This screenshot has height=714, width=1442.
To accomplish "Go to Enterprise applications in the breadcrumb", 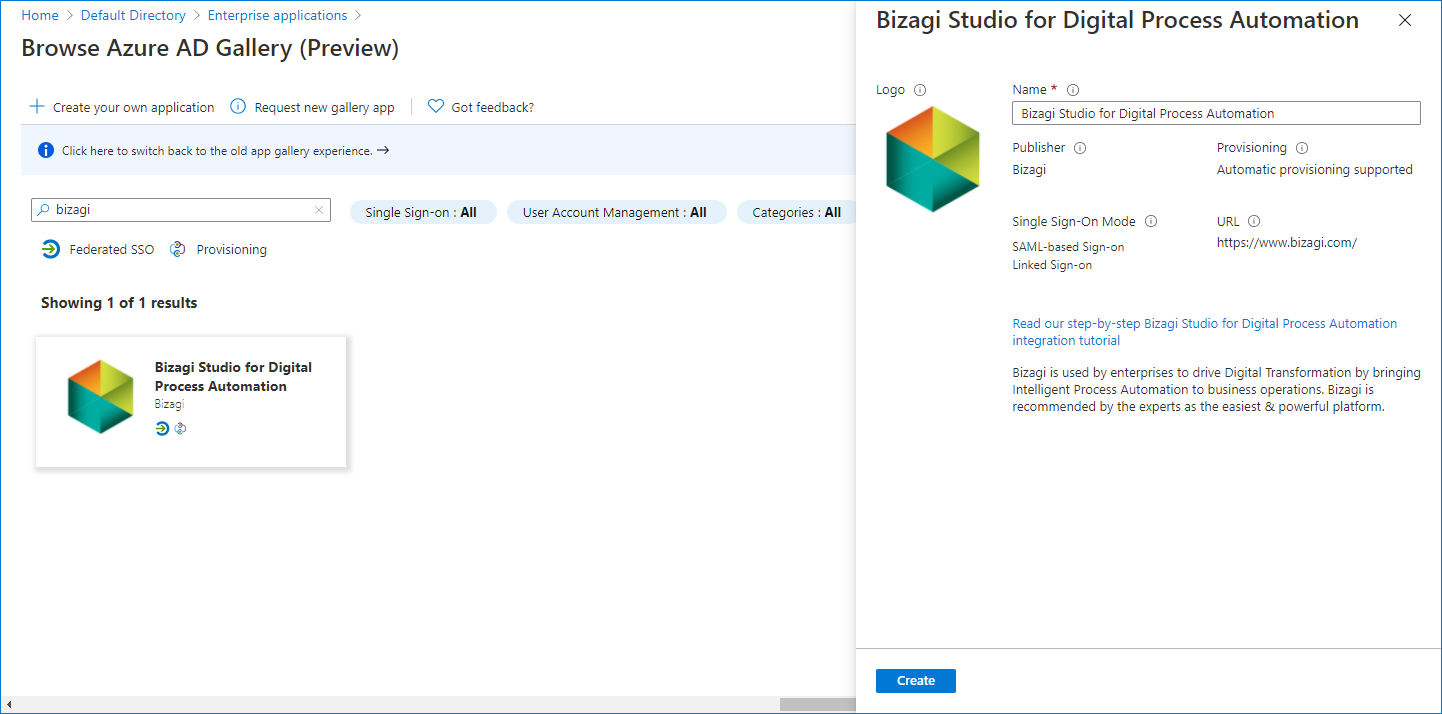I will [278, 15].
